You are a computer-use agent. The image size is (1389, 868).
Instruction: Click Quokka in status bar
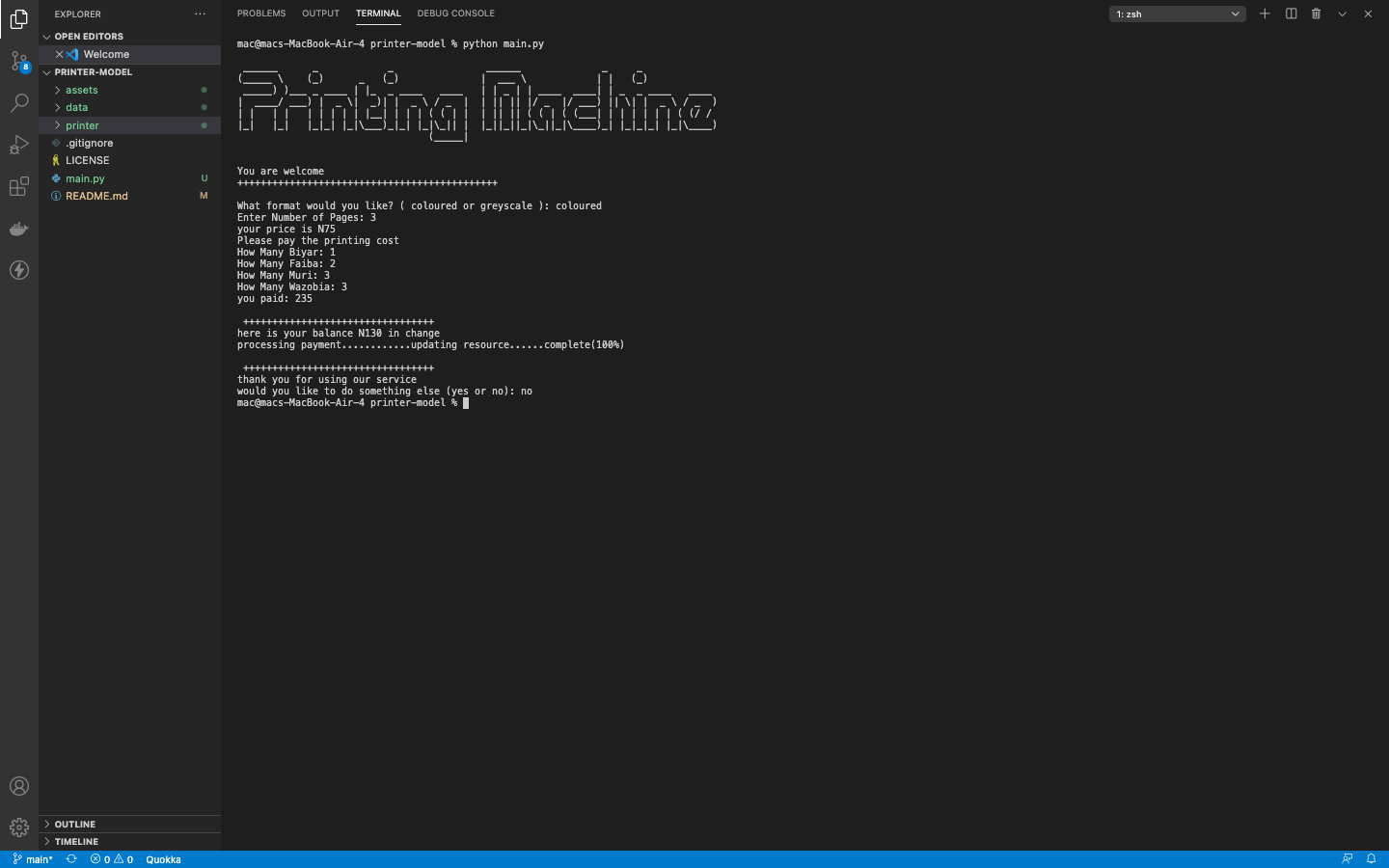click(163, 859)
